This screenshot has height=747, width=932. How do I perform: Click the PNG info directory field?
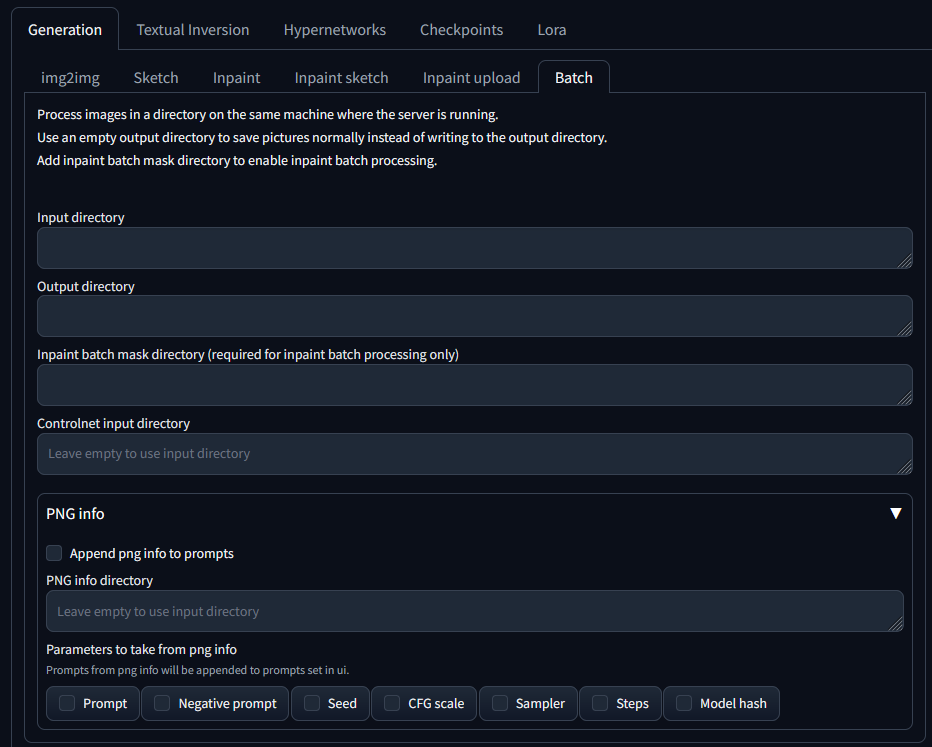pos(474,611)
